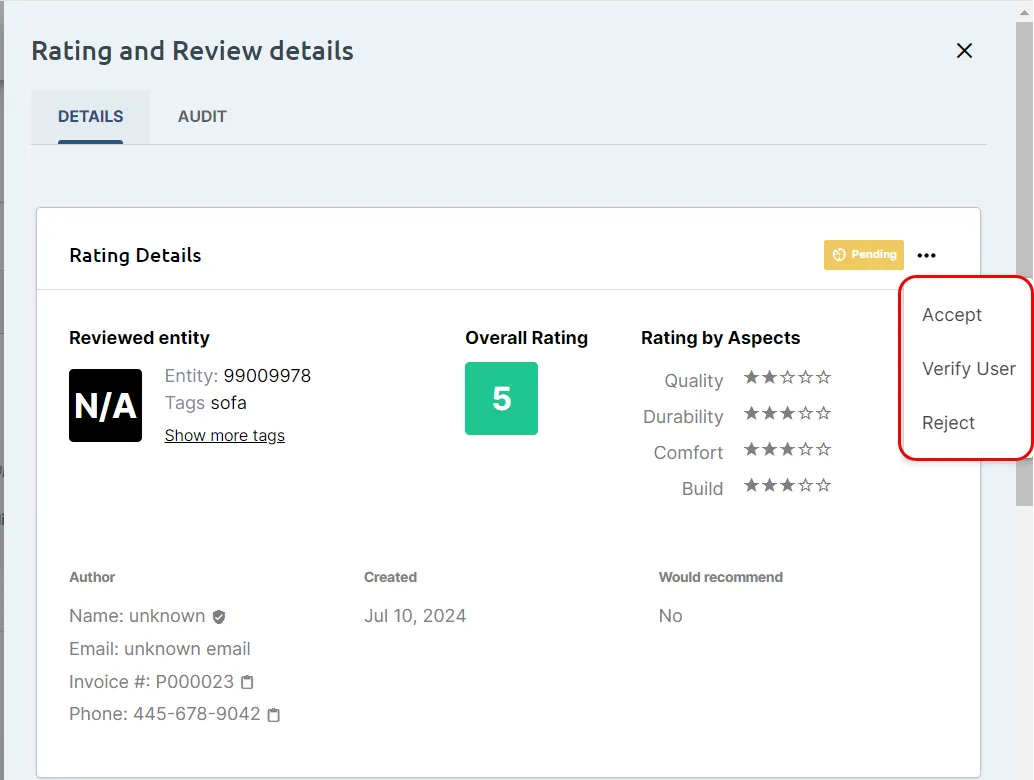Open the three-dot actions menu
1034x780 pixels.
pos(927,255)
